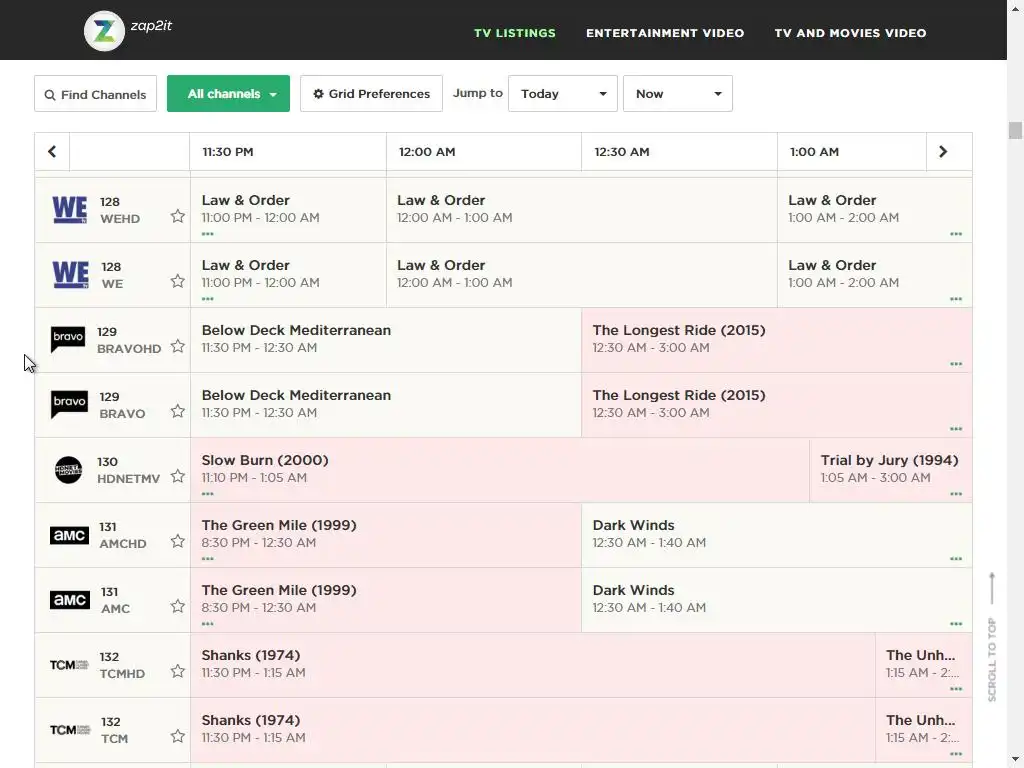Open AMC Dark Winds listing

pos(776,600)
